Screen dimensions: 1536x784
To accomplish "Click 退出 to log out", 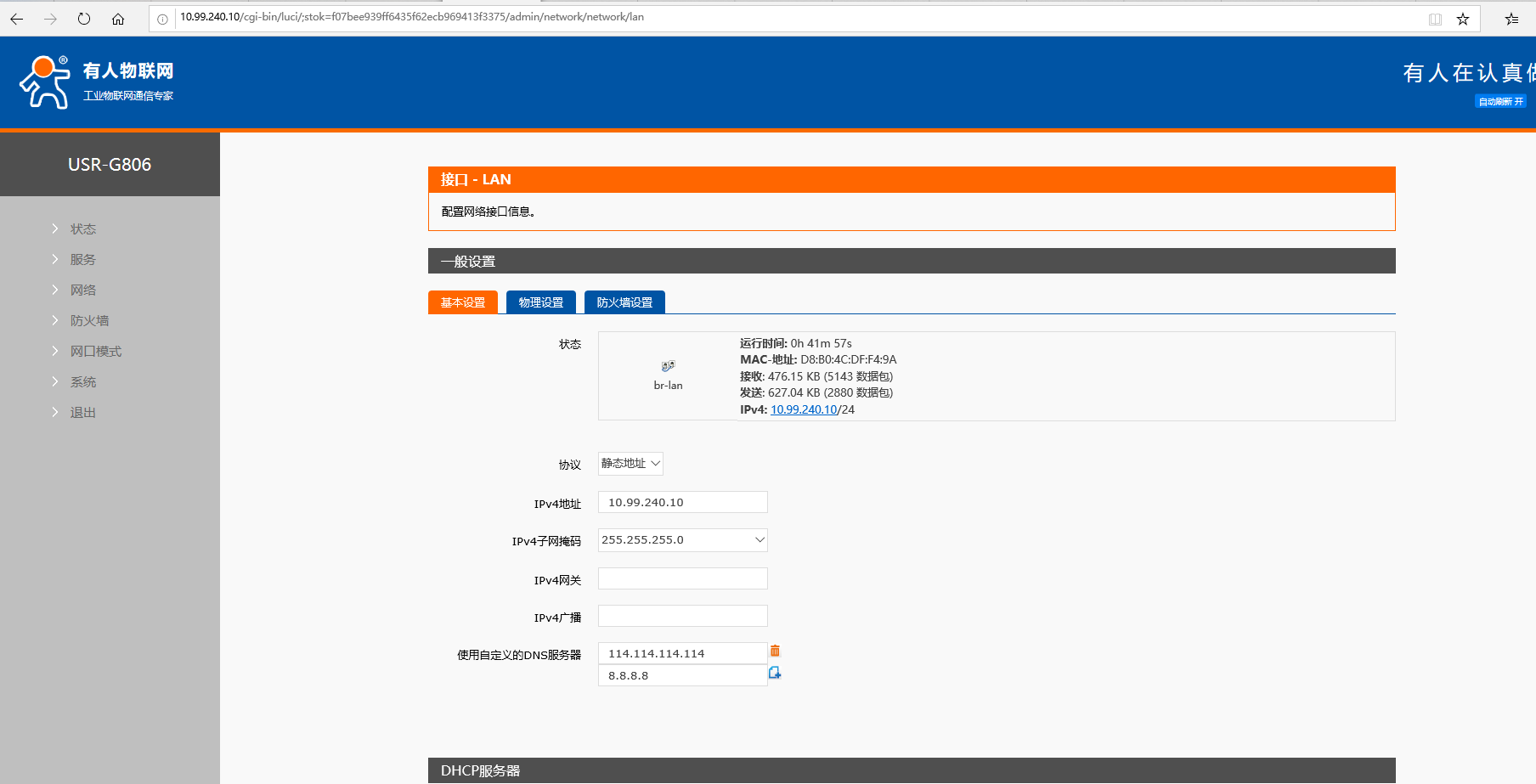I will 83,413.
